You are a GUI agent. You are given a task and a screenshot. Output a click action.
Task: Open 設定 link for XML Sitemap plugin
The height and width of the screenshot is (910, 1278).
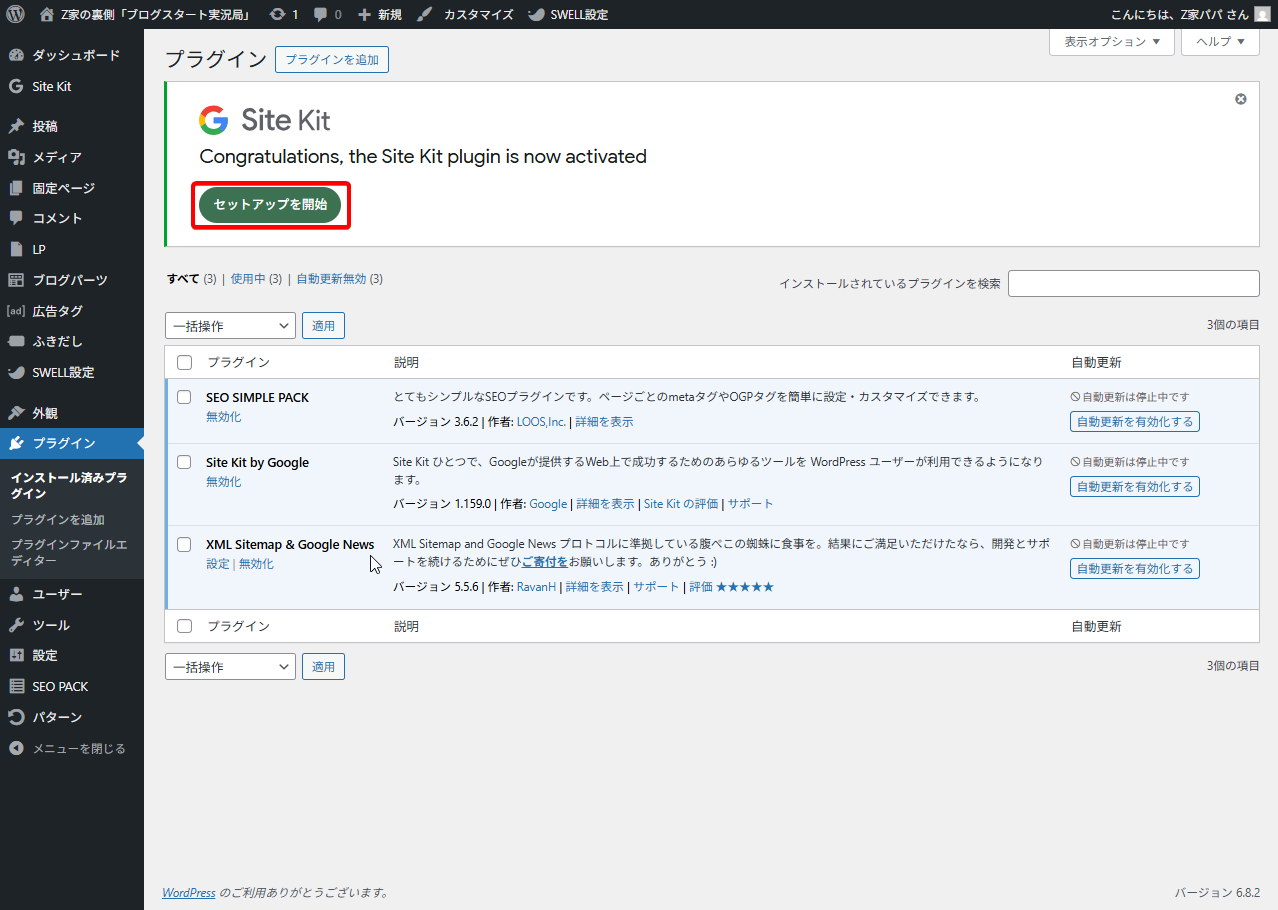[218, 564]
